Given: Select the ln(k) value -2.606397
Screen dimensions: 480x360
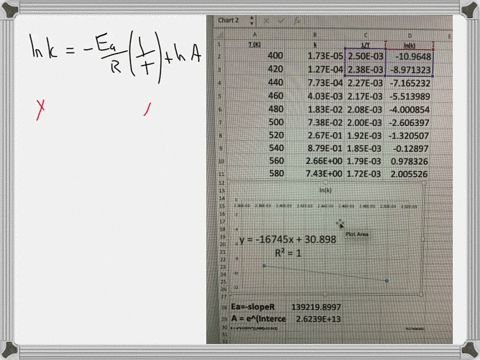Looking at the screenshot, I should [x=409, y=123].
